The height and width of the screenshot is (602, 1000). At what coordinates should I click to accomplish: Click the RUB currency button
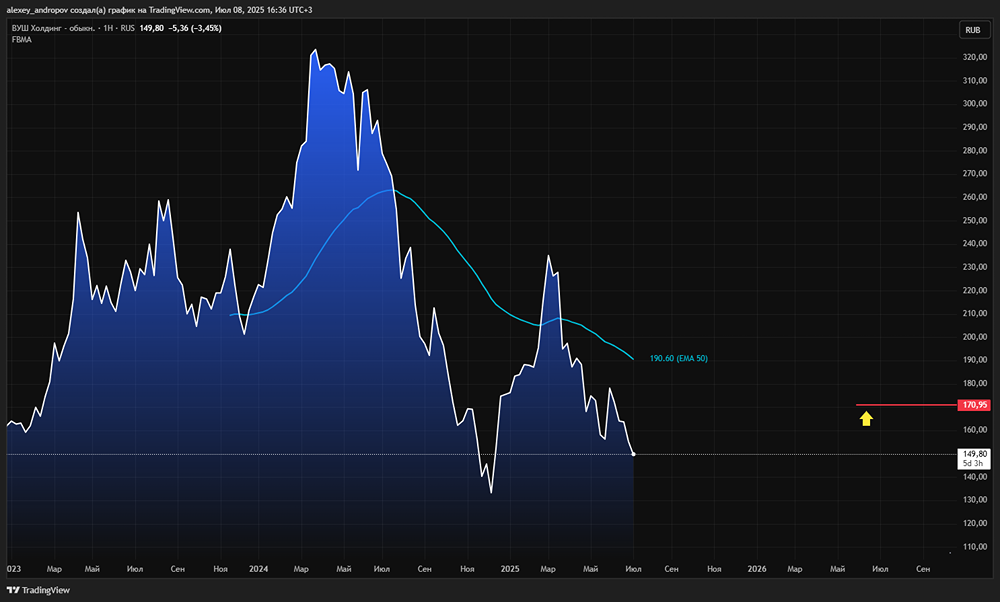click(x=973, y=30)
